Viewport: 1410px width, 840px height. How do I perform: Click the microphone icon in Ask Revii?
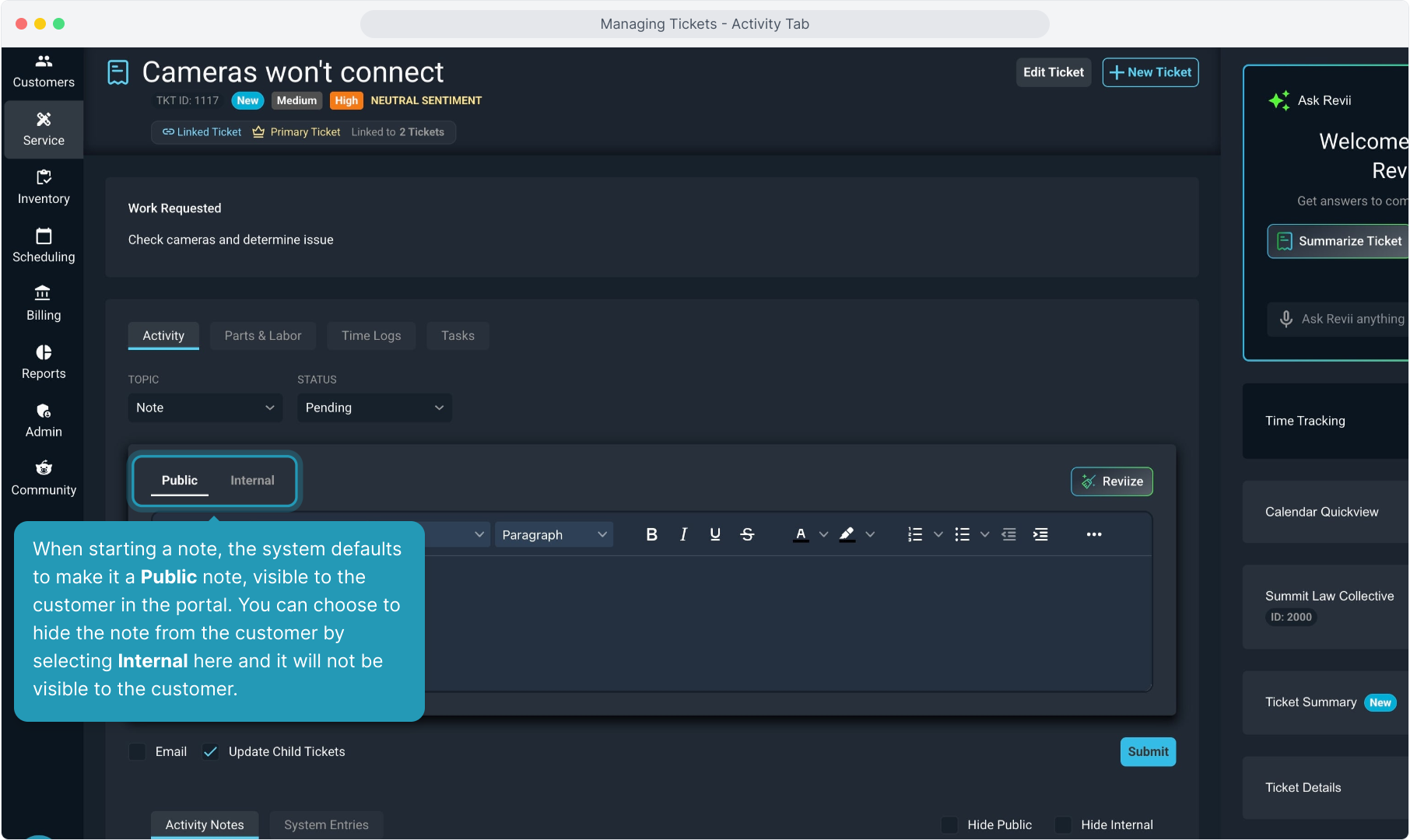1286,319
